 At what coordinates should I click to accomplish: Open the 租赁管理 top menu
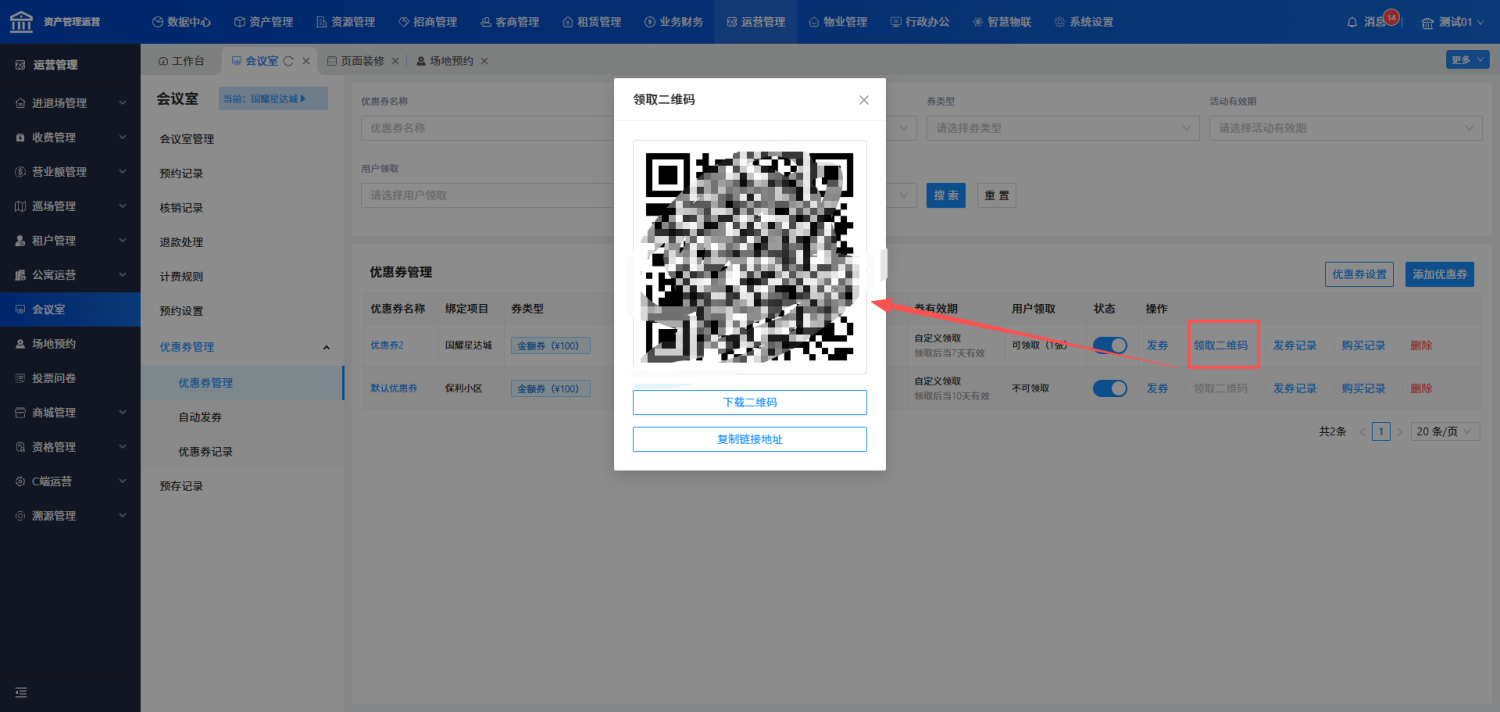pyautogui.click(x=591, y=22)
